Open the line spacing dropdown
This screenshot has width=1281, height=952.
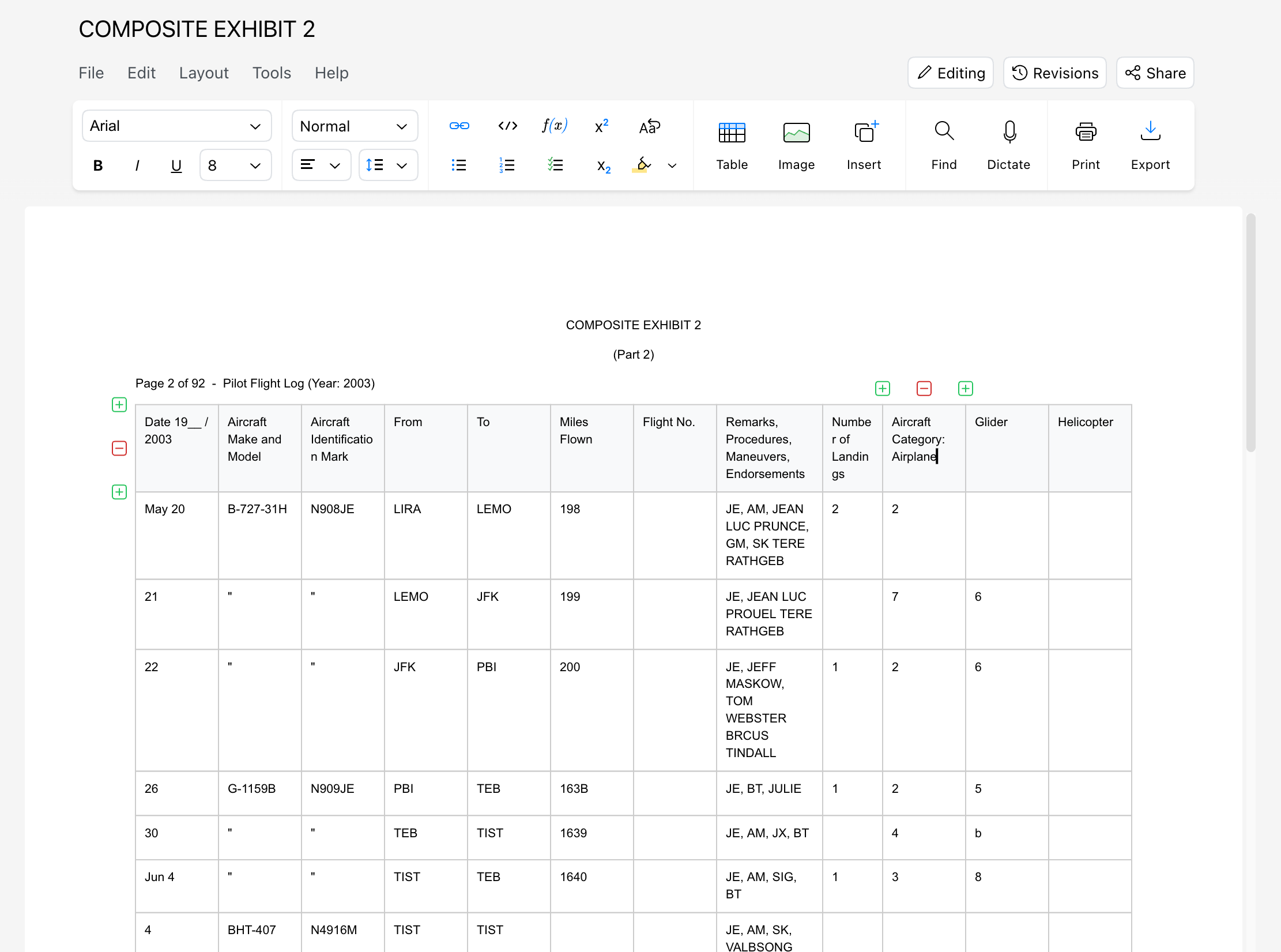pyautogui.click(x=388, y=165)
